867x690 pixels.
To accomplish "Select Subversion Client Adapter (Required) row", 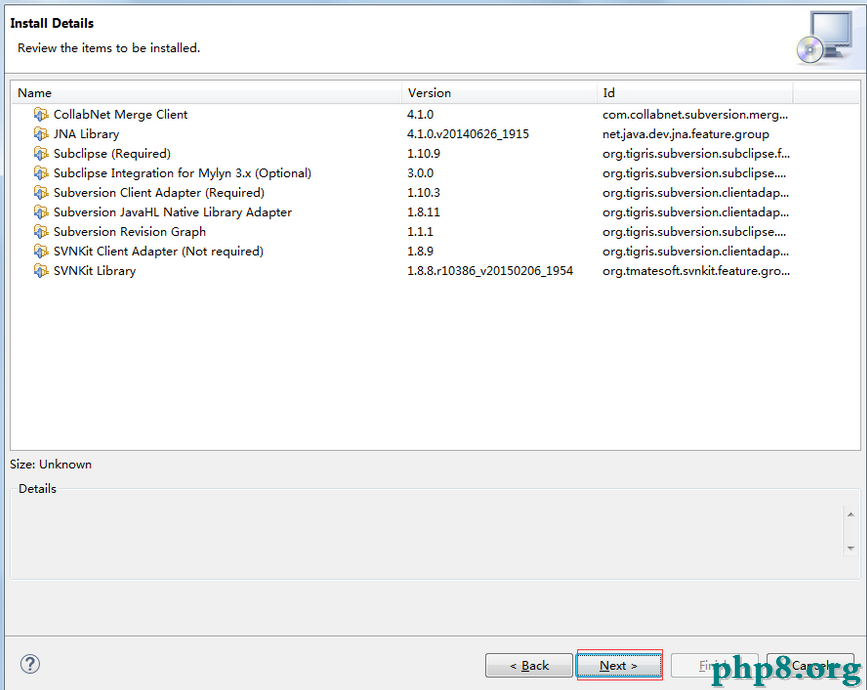I will 435,192.
